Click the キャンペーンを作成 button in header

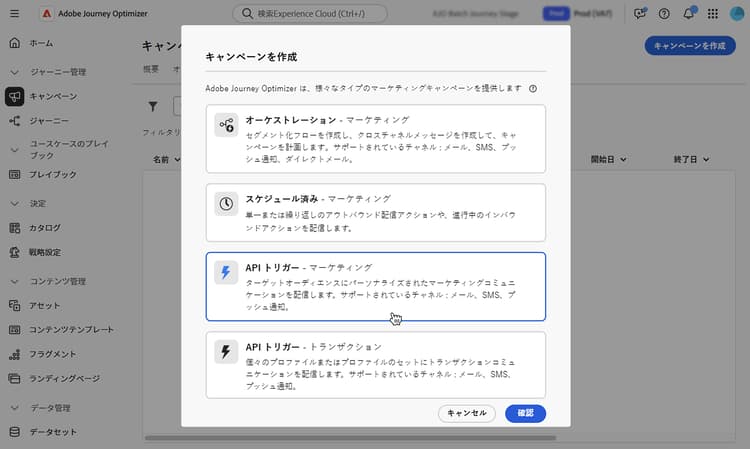click(690, 45)
